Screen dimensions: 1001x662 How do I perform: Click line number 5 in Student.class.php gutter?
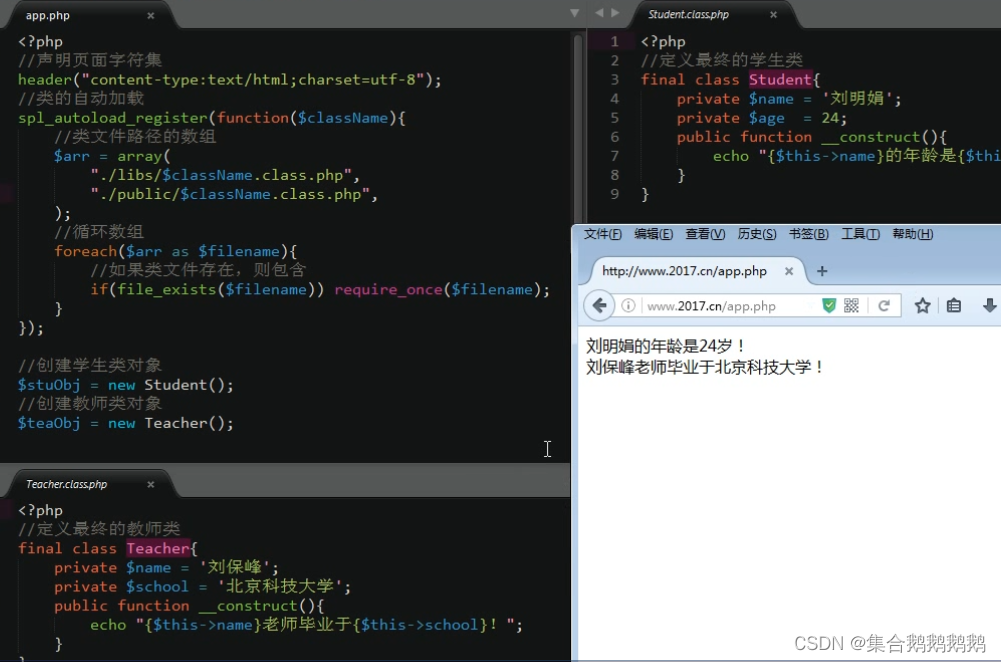coord(614,118)
